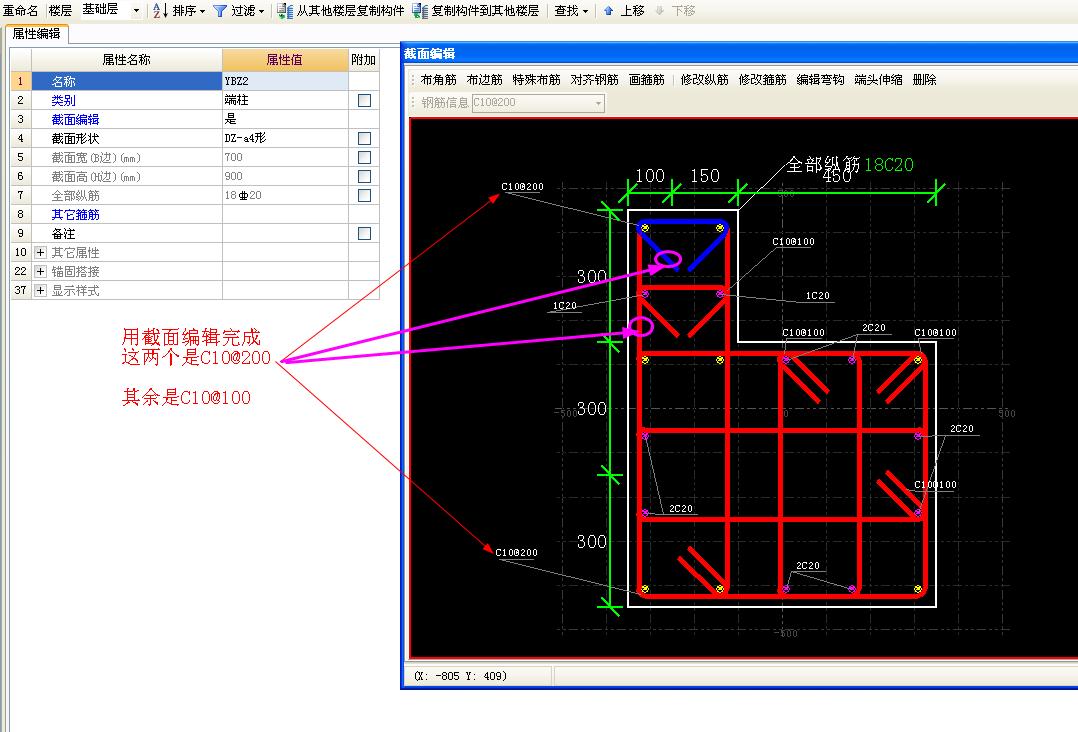Click the 700 section width value

tap(285, 157)
